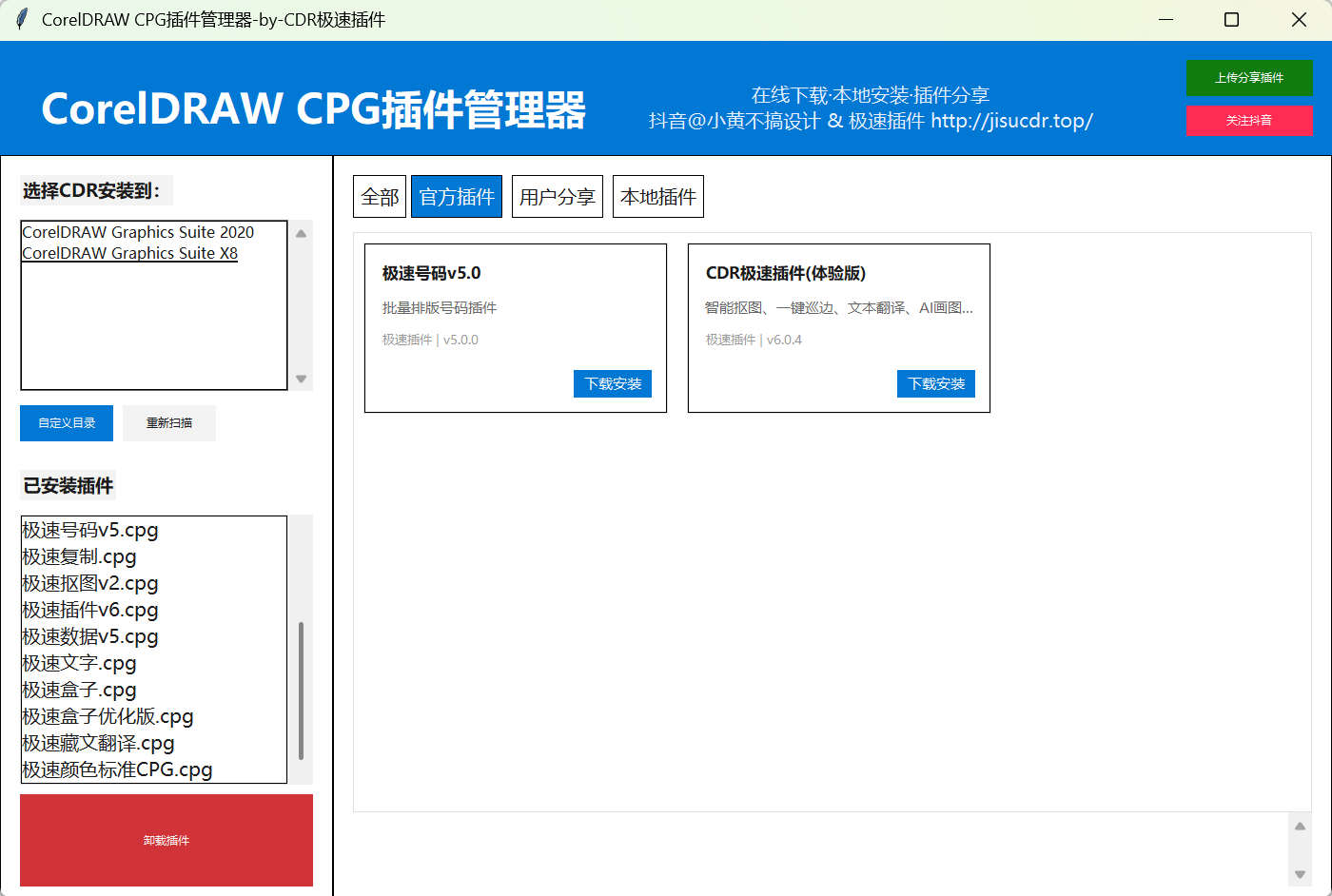Open the 本地插件 tab

(657, 196)
